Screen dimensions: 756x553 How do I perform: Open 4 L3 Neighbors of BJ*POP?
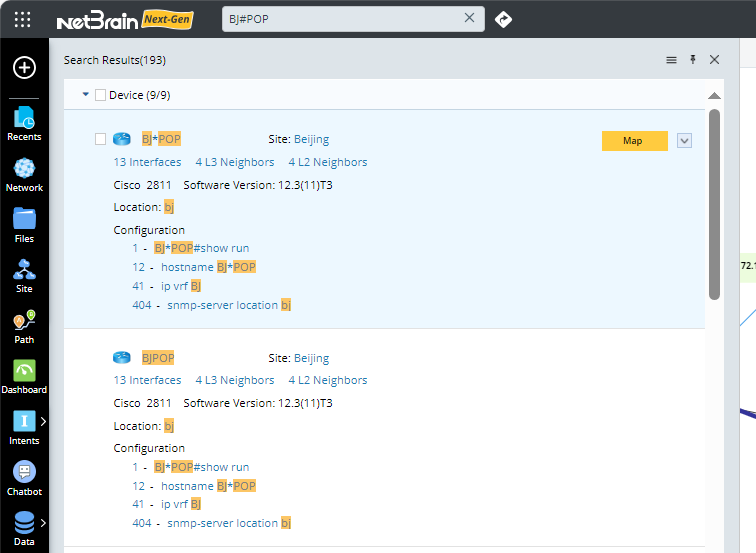[x=235, y=162]
